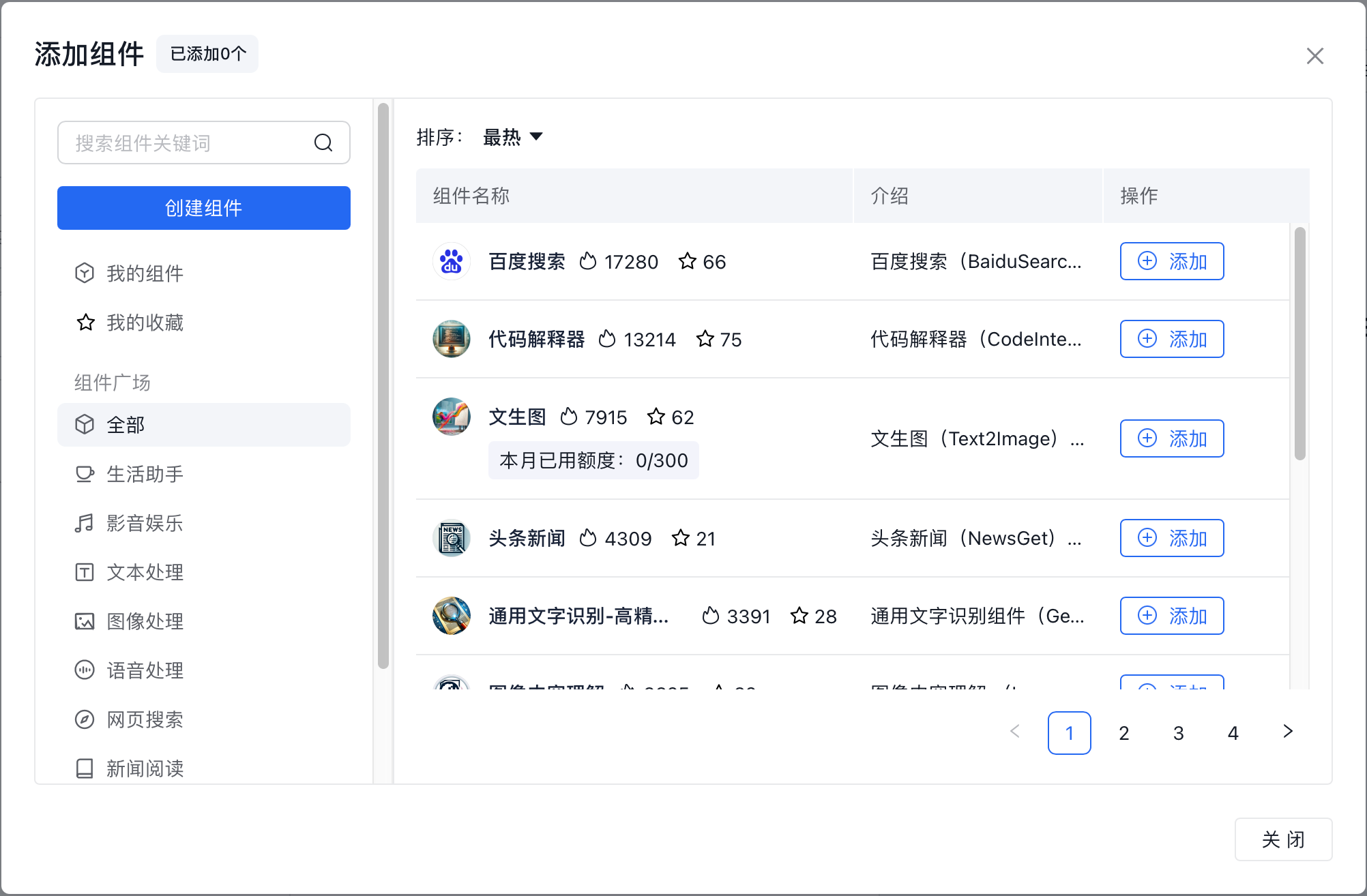Click the 关闭 button at the bottom
This screenshot has width=1367, height=896.
(1282, 839)
